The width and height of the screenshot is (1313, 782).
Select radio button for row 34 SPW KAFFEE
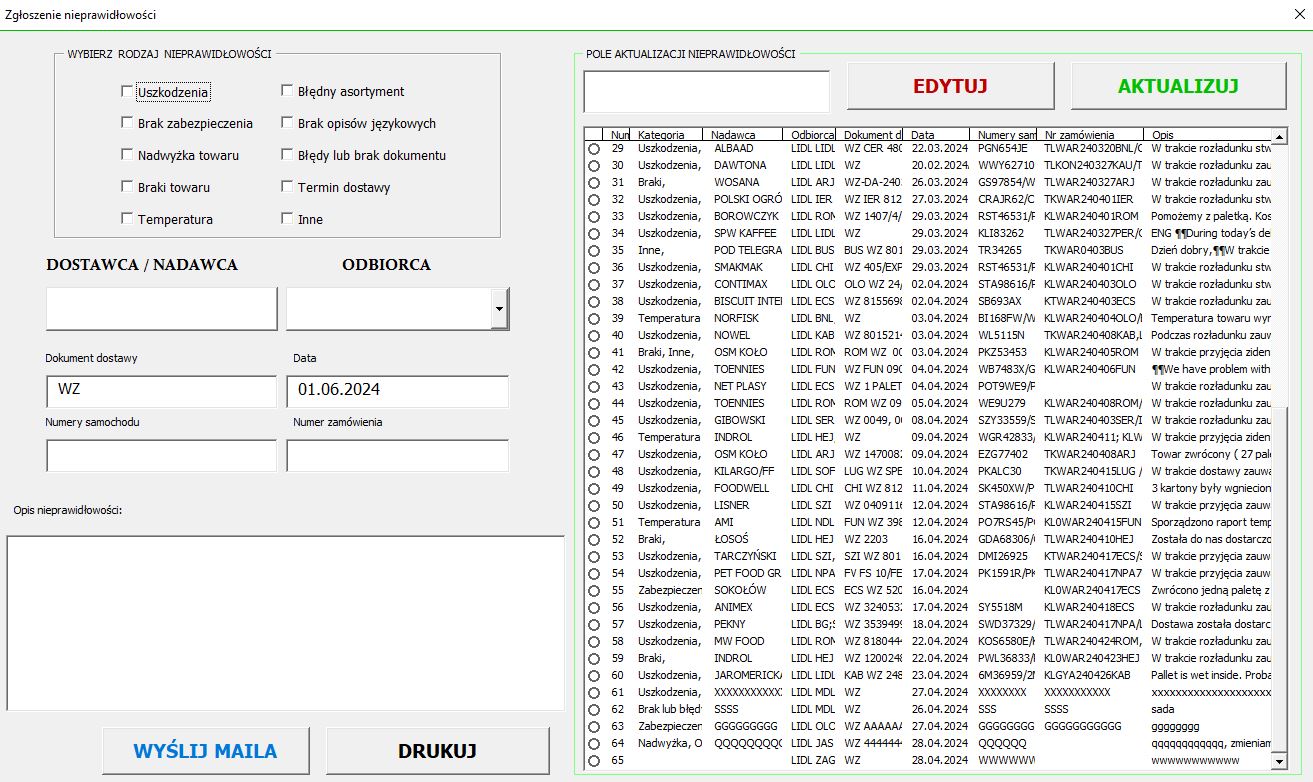593,234
